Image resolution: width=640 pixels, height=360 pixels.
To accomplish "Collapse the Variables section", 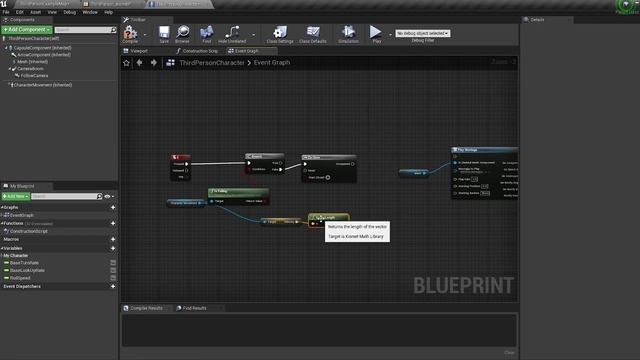I will 2,248.
